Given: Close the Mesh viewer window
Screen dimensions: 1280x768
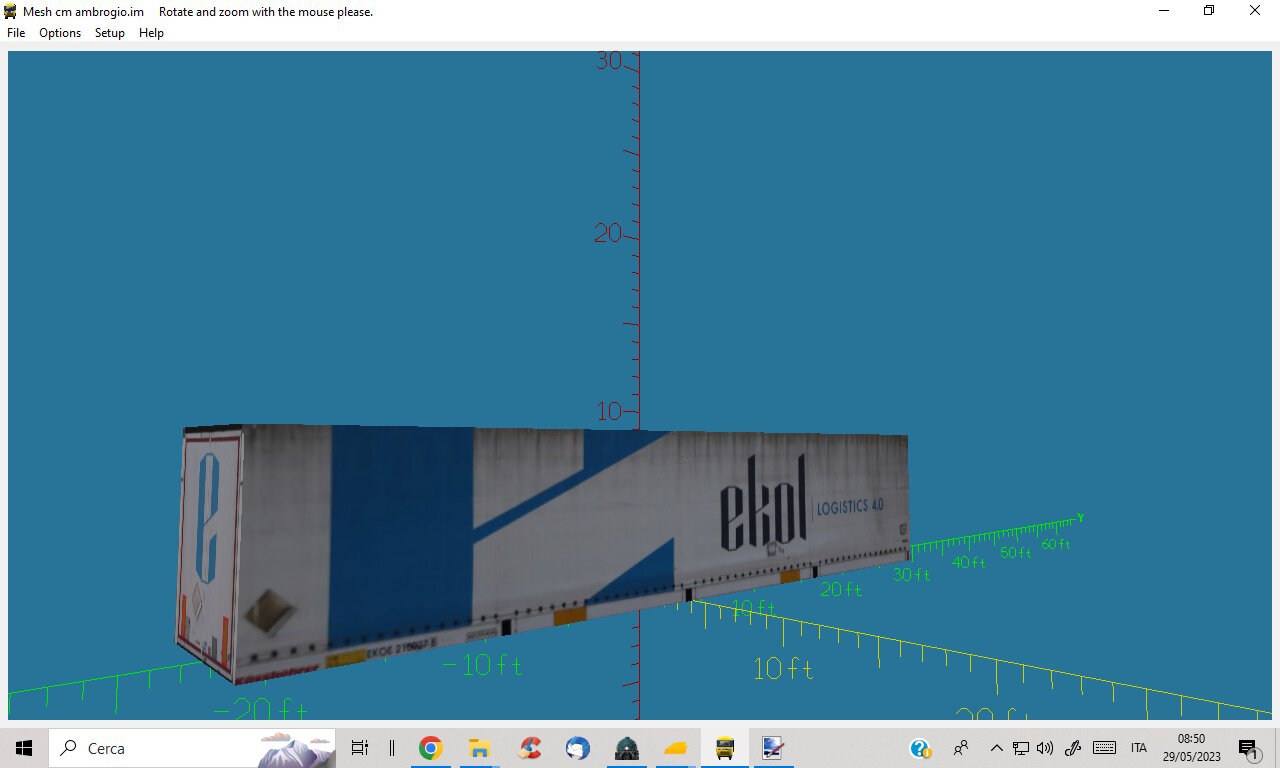Looking at the screenshot, I should coord(1255,11).
